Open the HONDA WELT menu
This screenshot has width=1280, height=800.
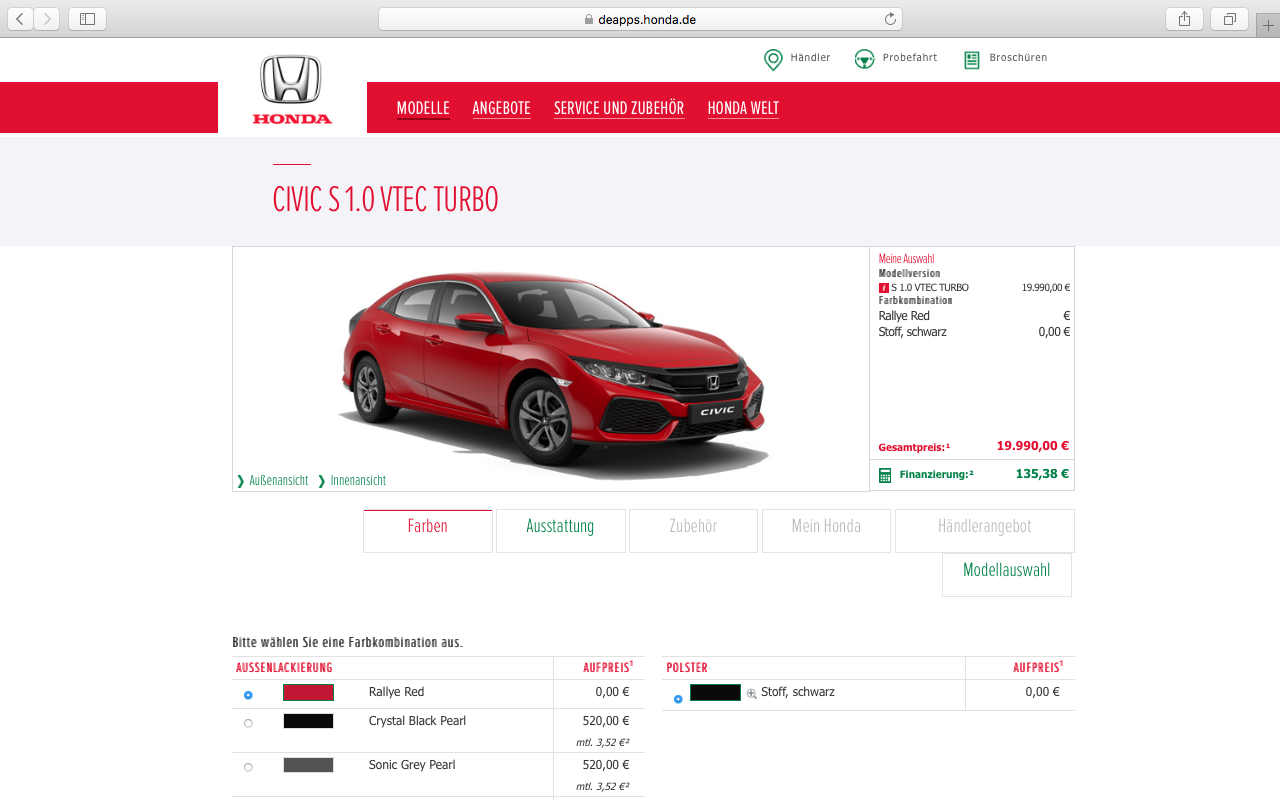743,108
